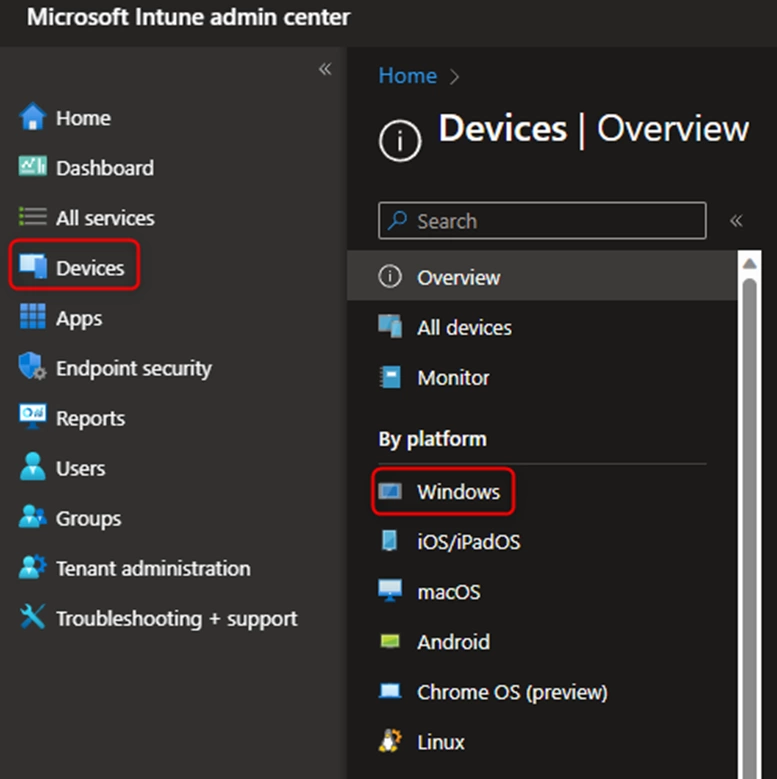
Task: Click the Windows platform icon
Action: (390, 491)
